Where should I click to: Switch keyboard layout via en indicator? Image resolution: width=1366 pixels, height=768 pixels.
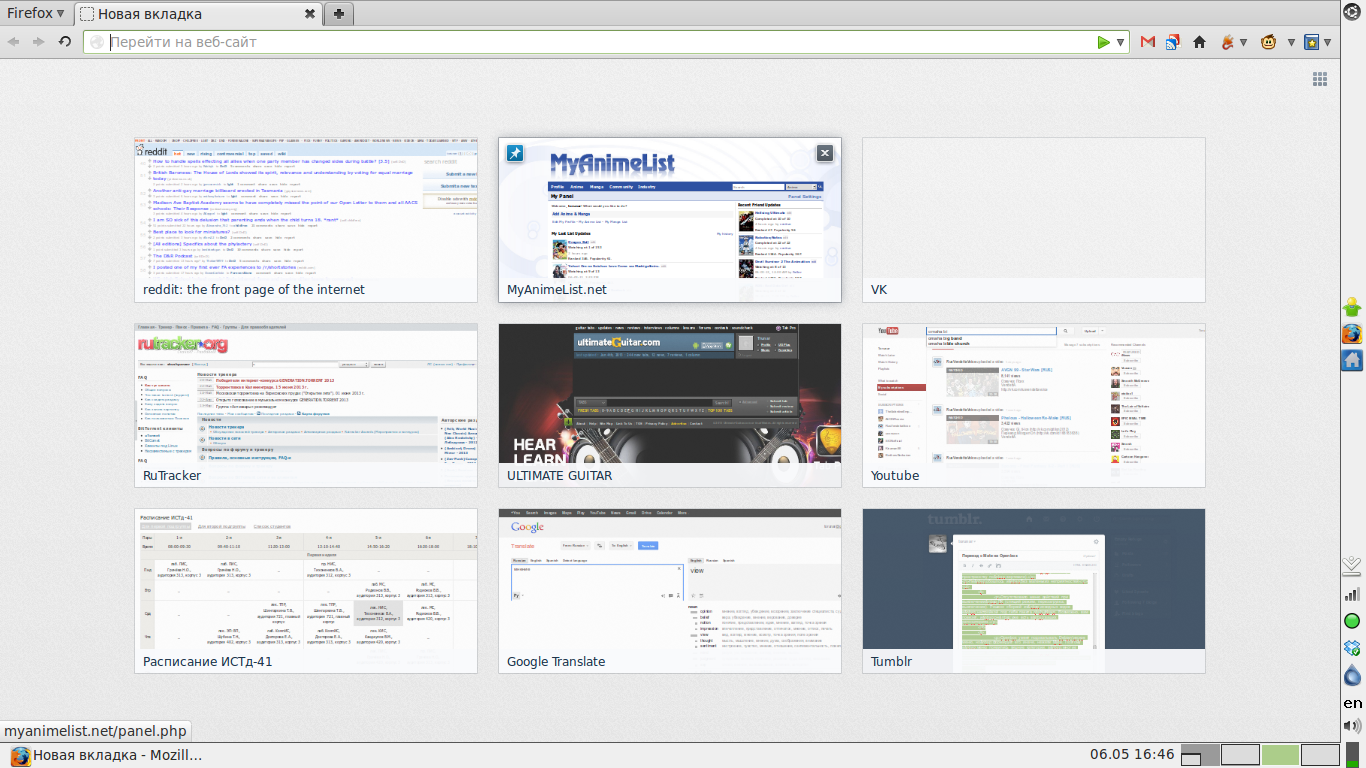point(1352,702)
